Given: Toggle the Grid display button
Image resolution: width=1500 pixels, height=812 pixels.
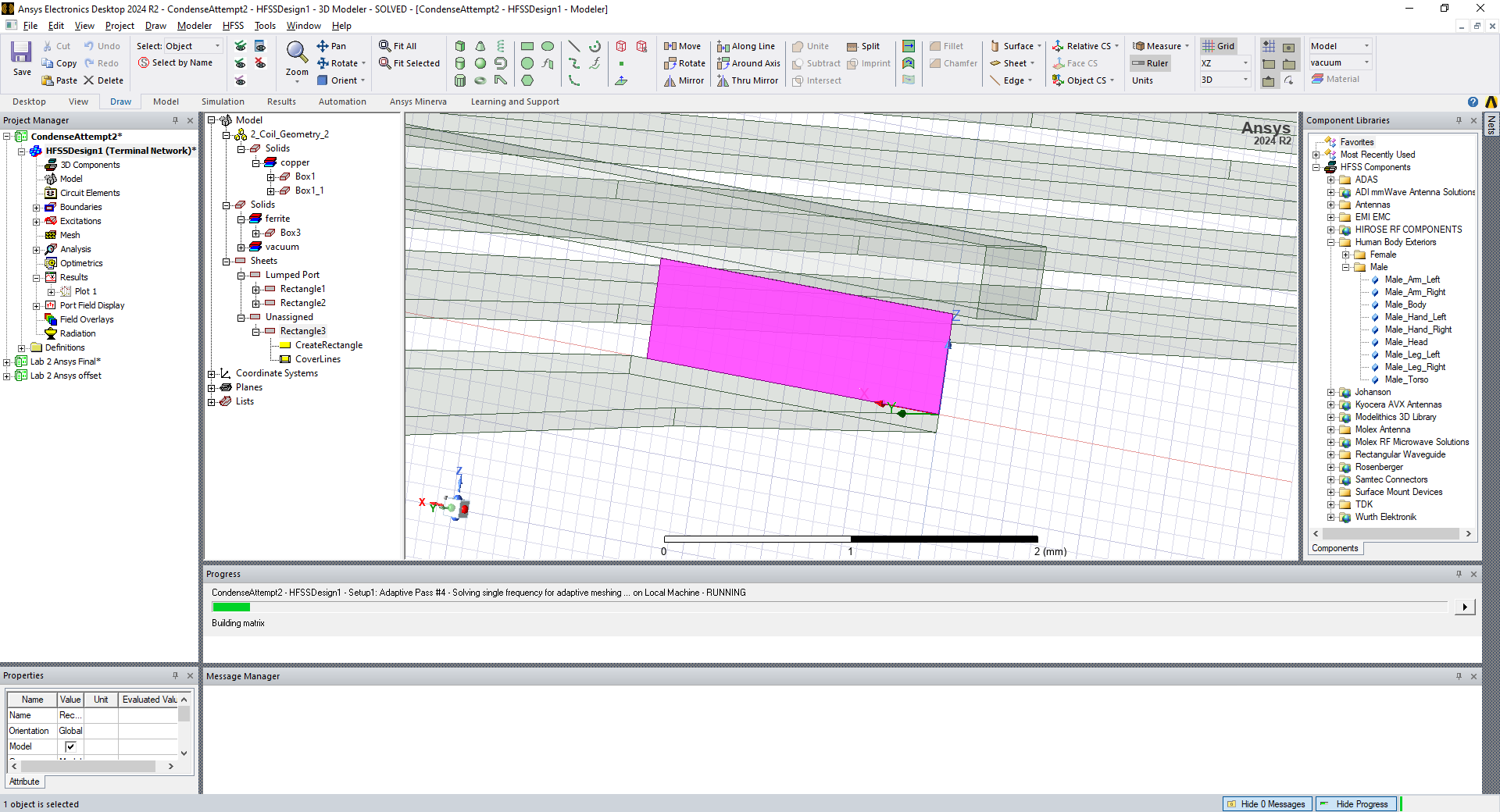Looking at the screenshot, I should coord(1219,46).
